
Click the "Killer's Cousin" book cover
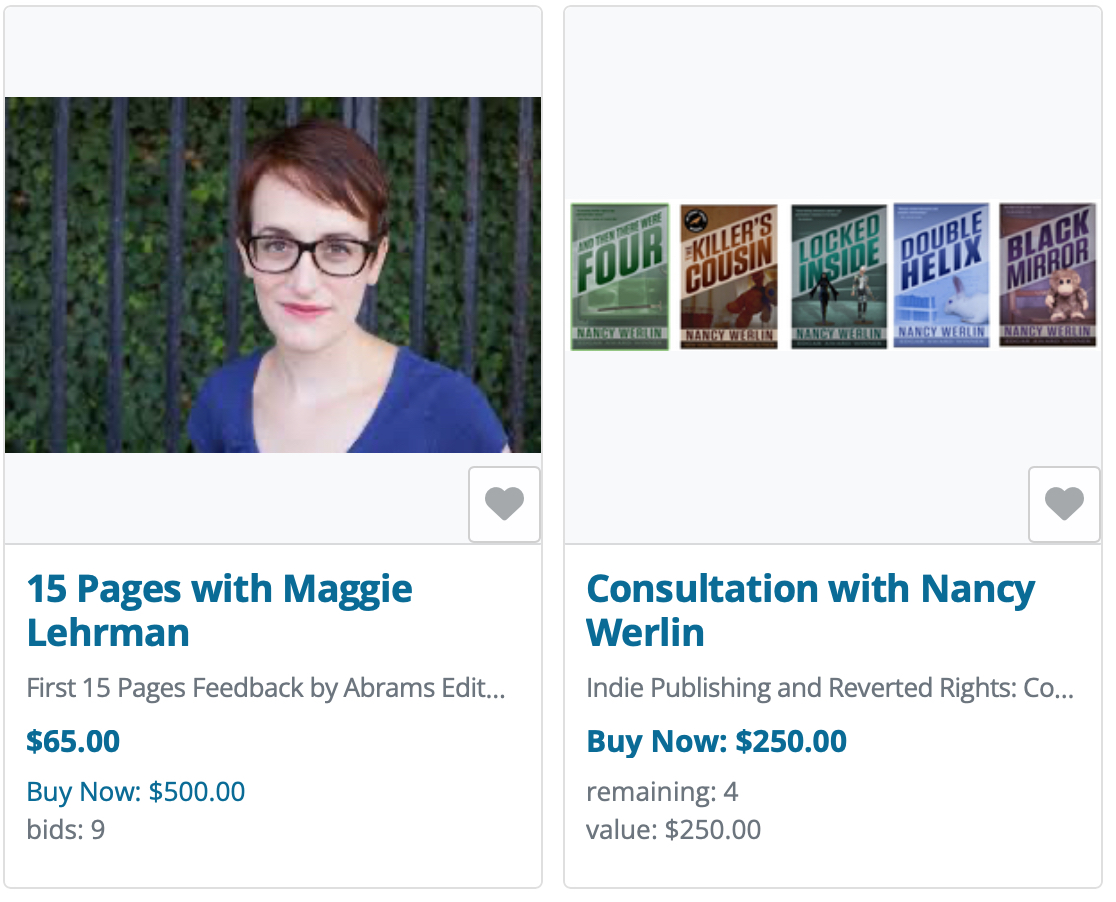[729, 277]
